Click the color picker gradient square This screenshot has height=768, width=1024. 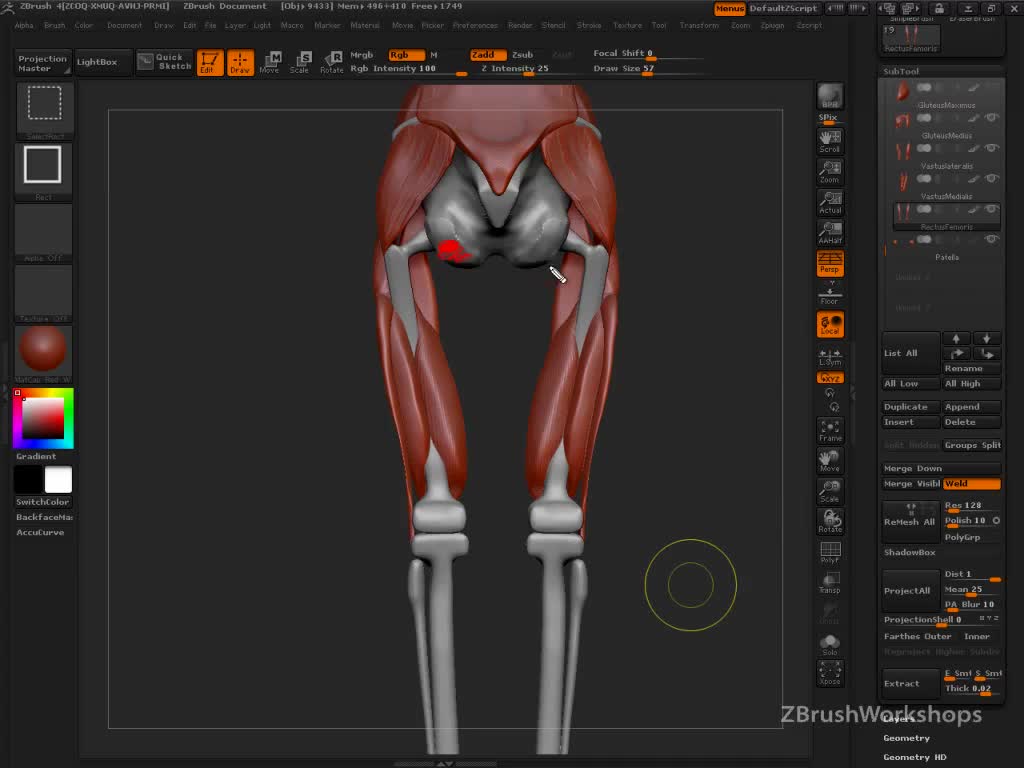[x=43, y=418]
